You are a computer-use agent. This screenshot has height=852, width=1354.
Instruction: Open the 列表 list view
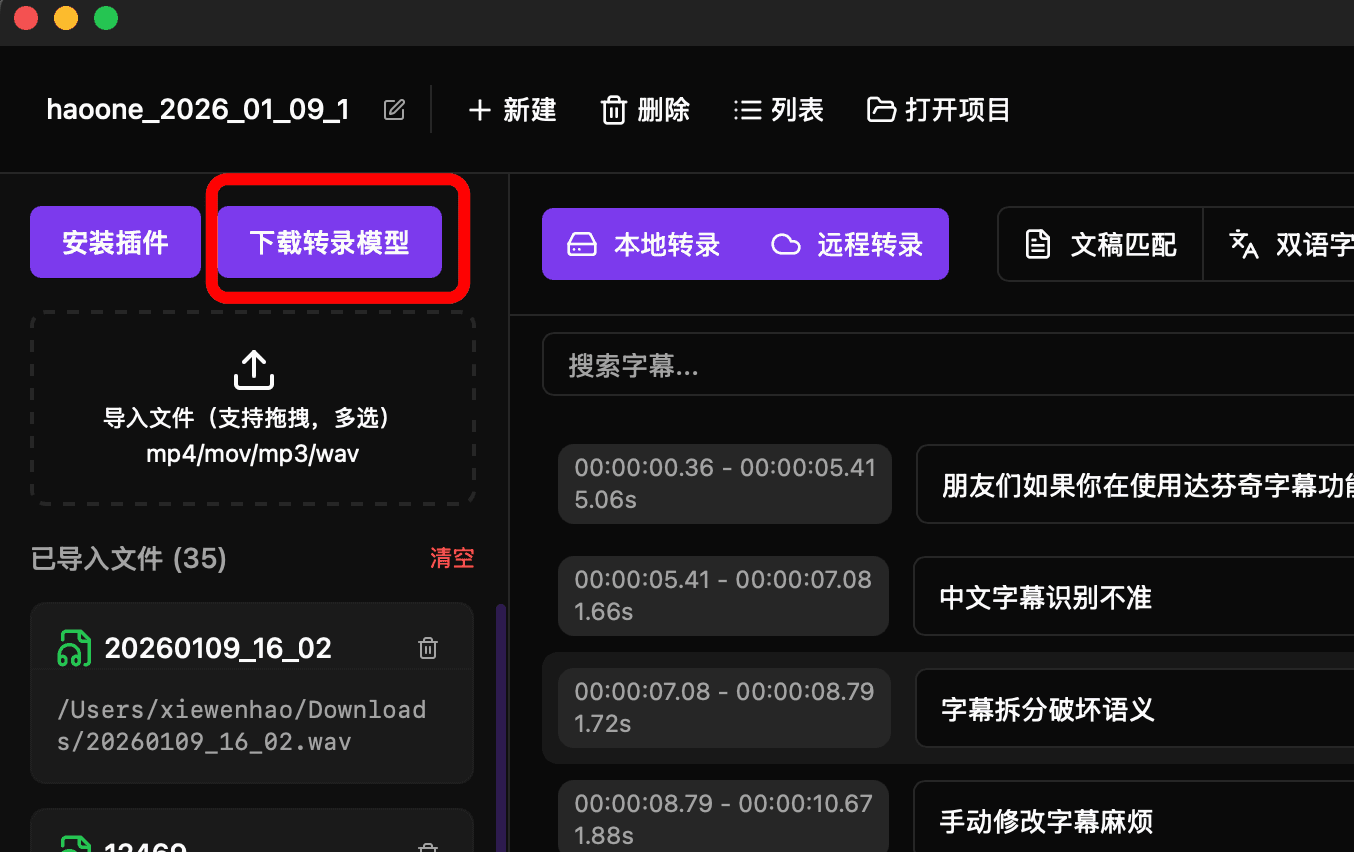coord(778,110)
